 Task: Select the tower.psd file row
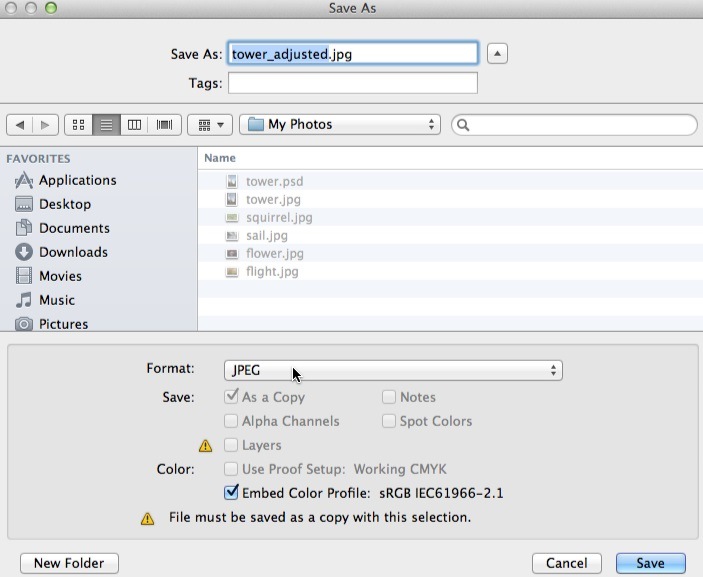[450, 181]
